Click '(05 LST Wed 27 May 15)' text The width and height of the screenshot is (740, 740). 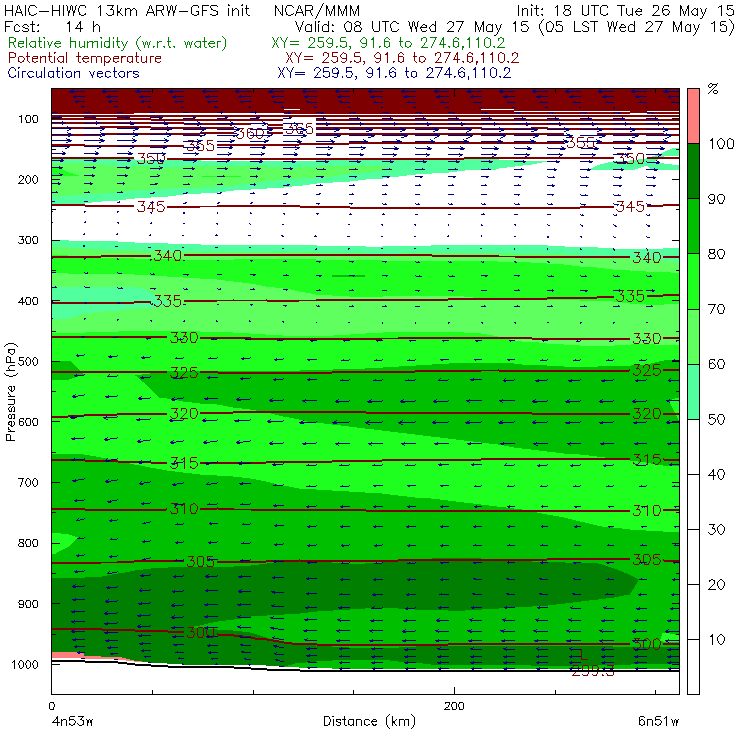pos(637,26)
